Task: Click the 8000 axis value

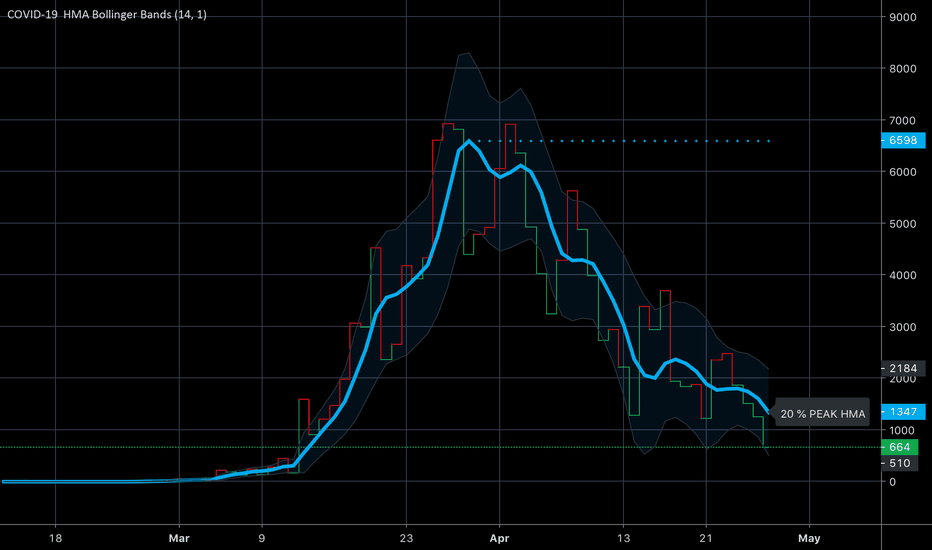Action: [902, 69]
